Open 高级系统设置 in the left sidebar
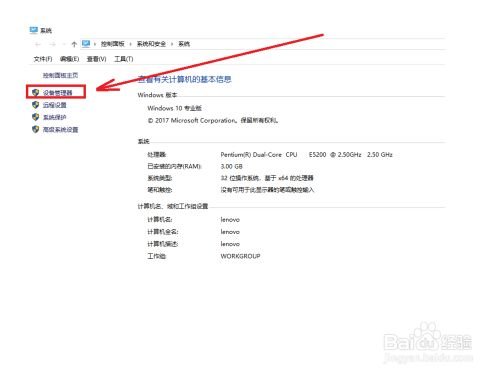This screenshot has height=375, width=500. (x=60, y=129)
